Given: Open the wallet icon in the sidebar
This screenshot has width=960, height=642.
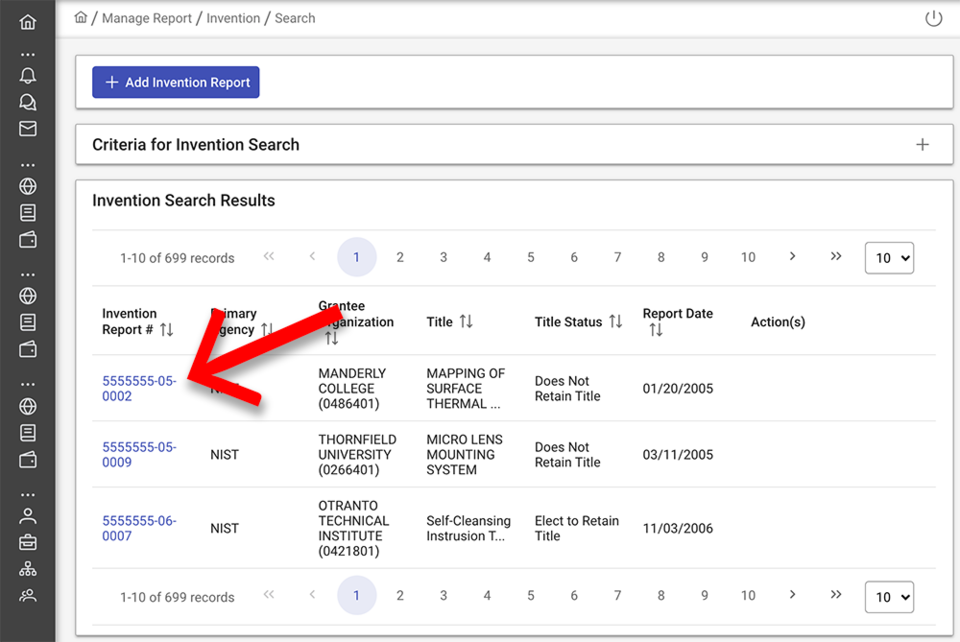Looking at the screenshot, I should pos(27,240).
